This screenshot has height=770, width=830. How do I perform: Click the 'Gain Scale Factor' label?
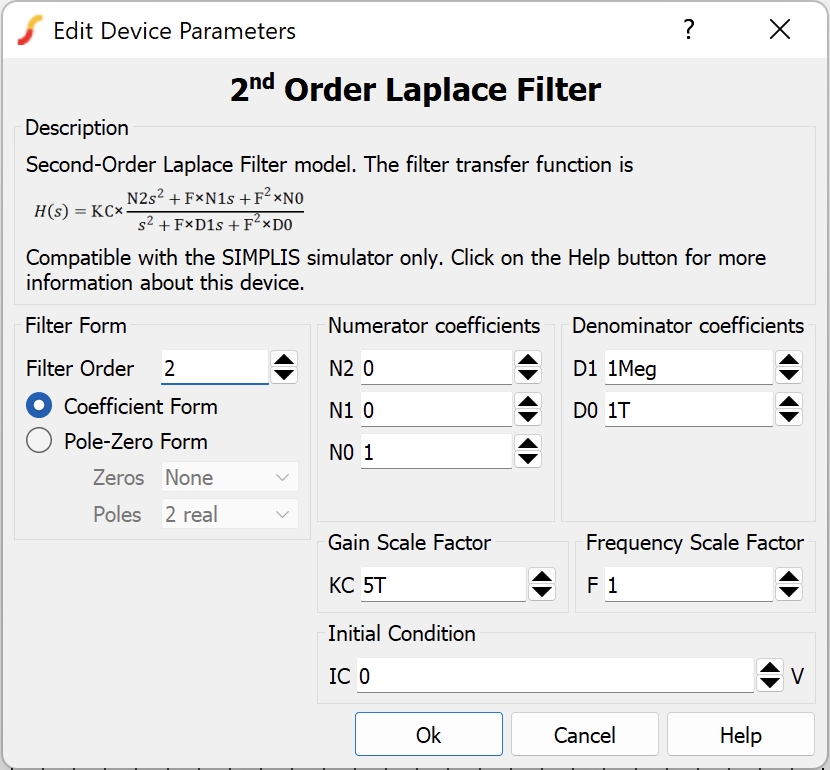(x=409, y=542)
